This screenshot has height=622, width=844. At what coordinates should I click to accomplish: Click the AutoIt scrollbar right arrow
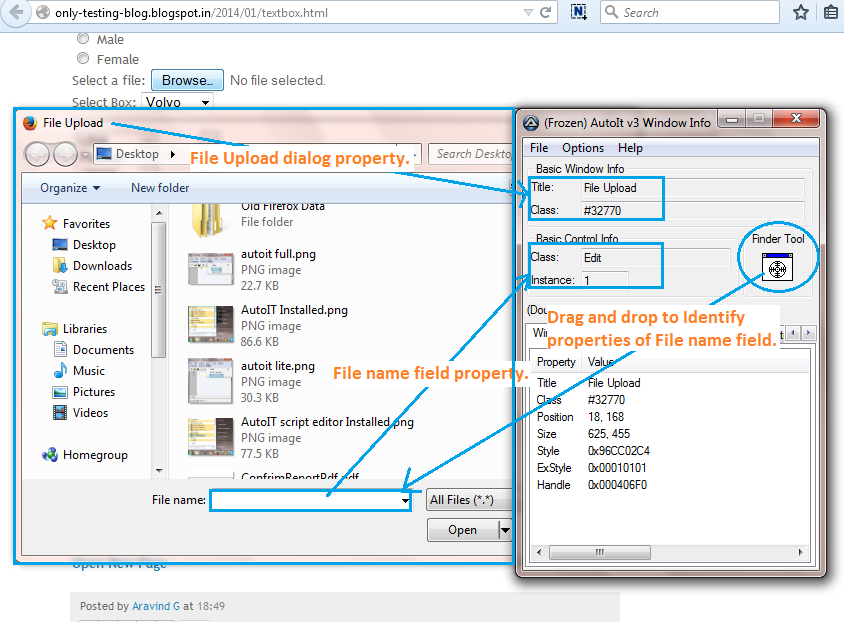click(800, 552)
